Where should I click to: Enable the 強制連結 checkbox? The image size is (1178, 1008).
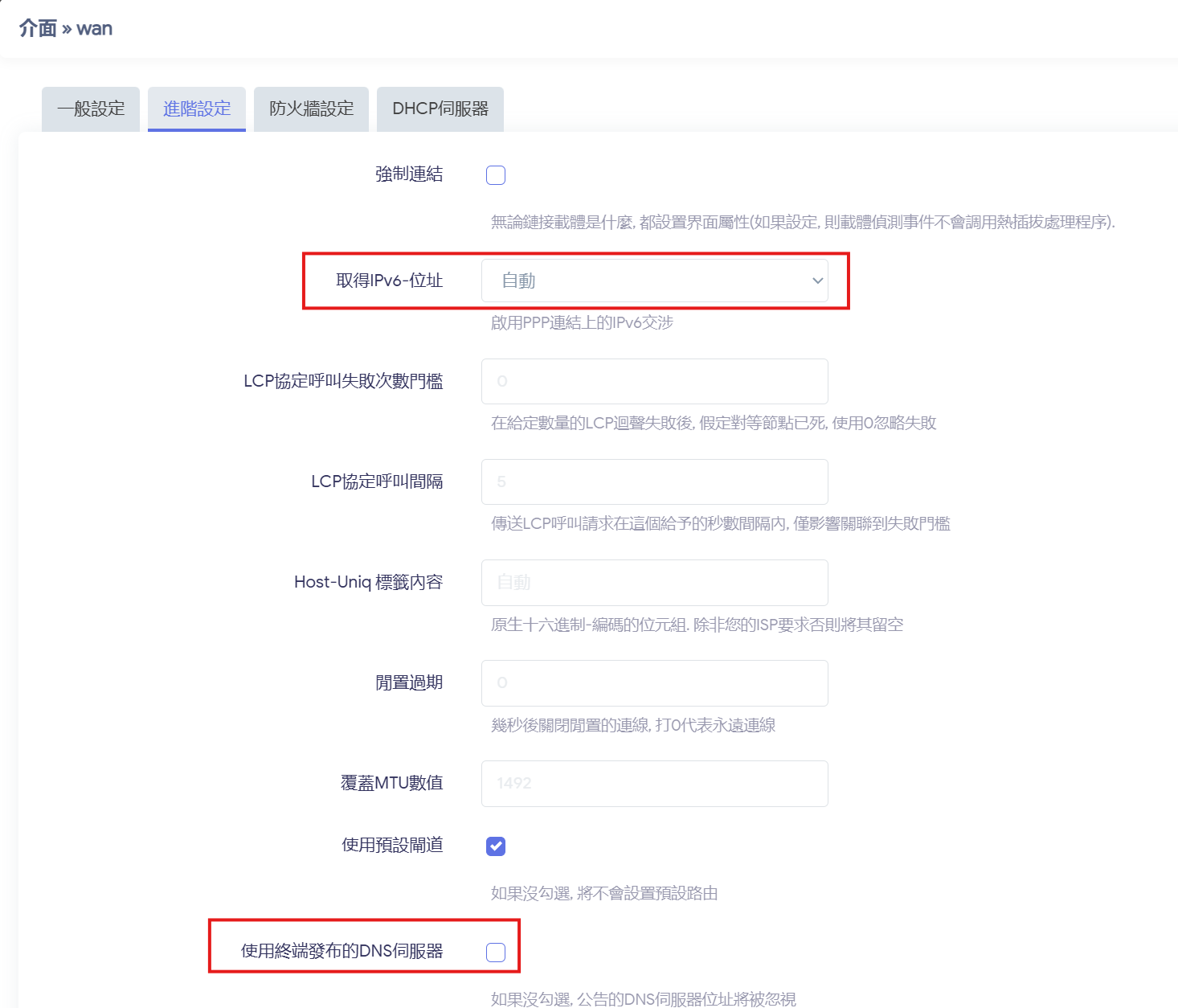496,175
